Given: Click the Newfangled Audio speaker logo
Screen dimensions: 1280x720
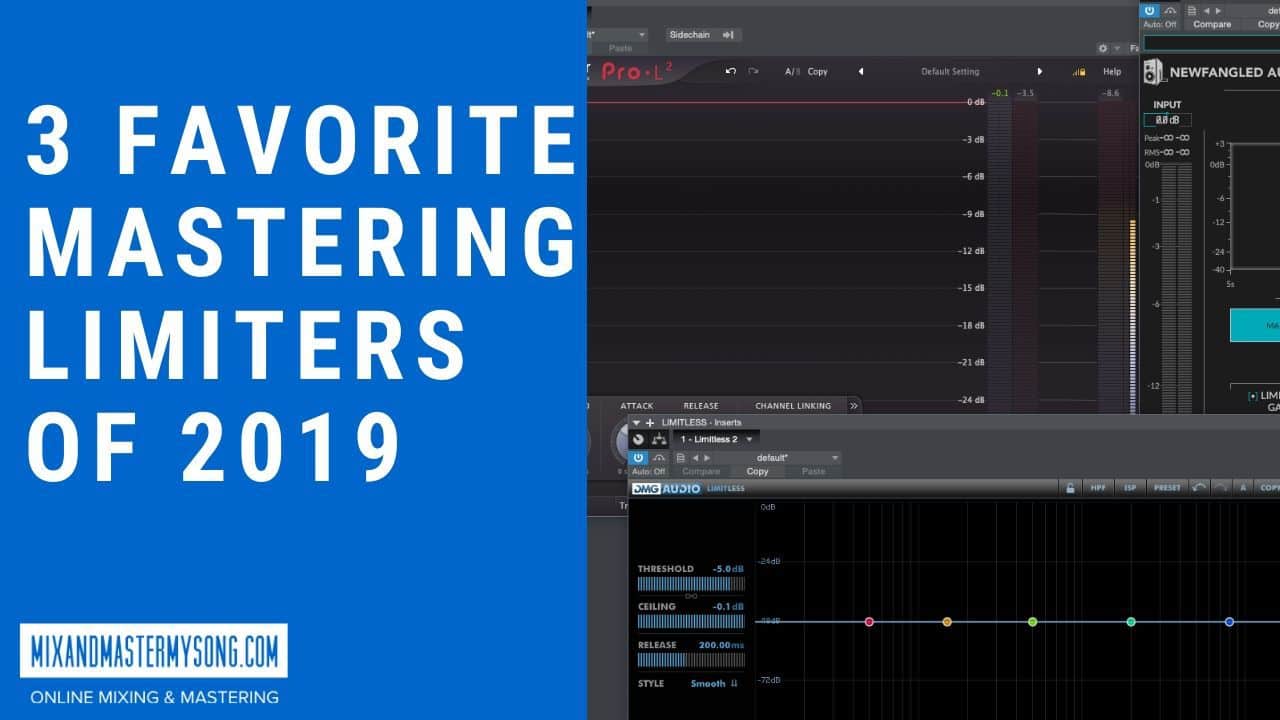Looking at the screenshot, I should point(1151,72).
